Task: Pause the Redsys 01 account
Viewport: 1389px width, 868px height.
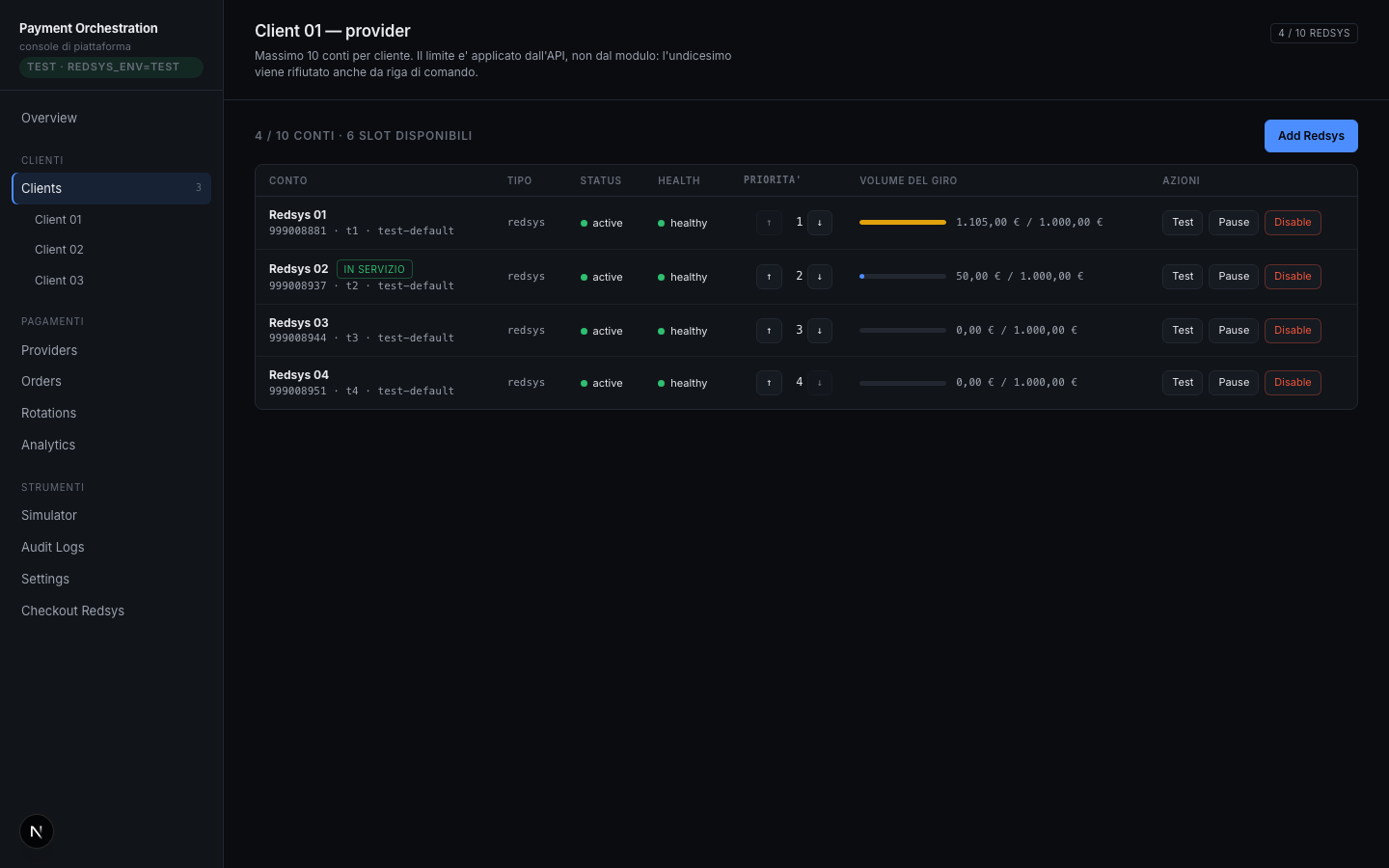Action: [x=1234, y=223]
